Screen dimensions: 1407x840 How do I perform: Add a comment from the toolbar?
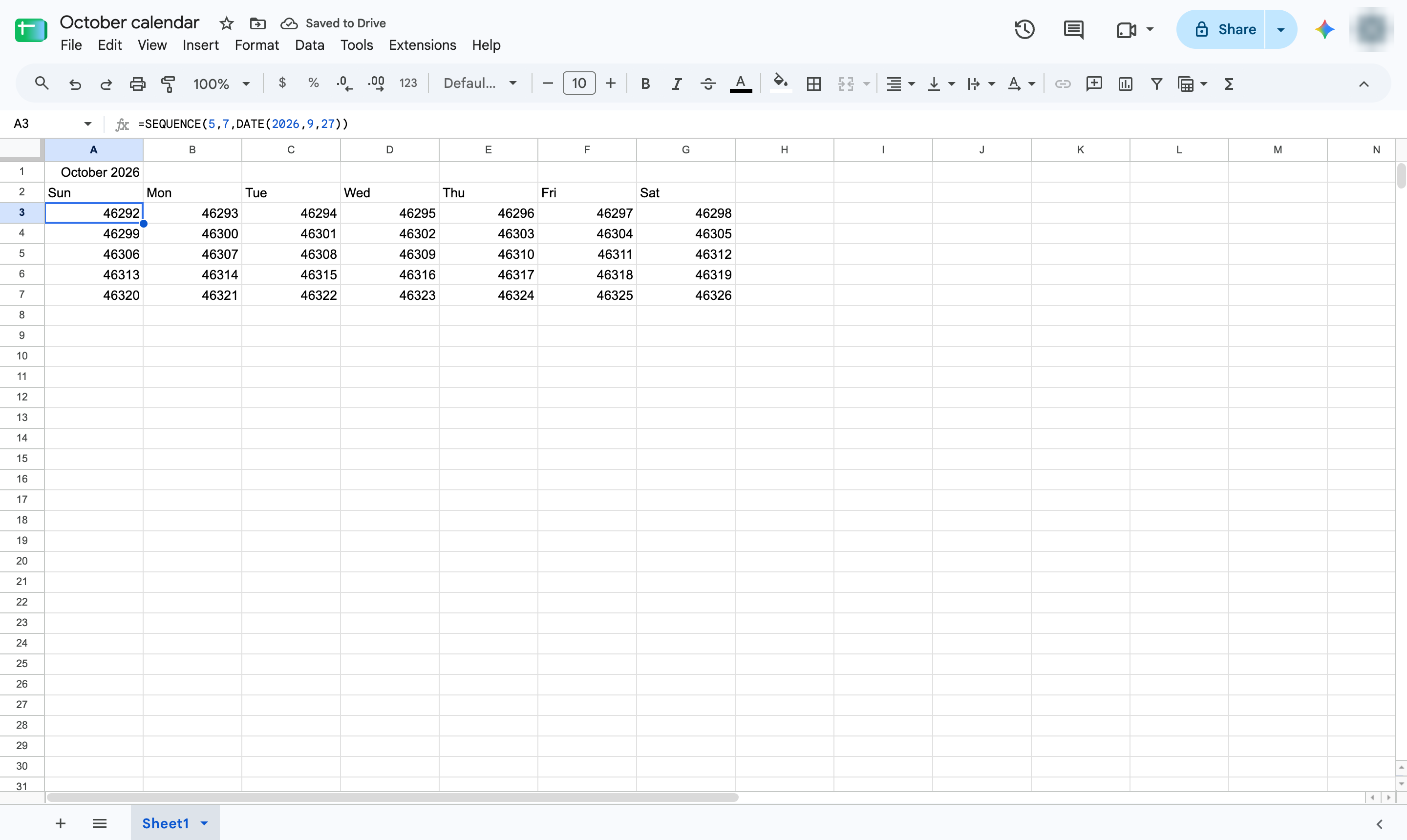coord(1094,84)
